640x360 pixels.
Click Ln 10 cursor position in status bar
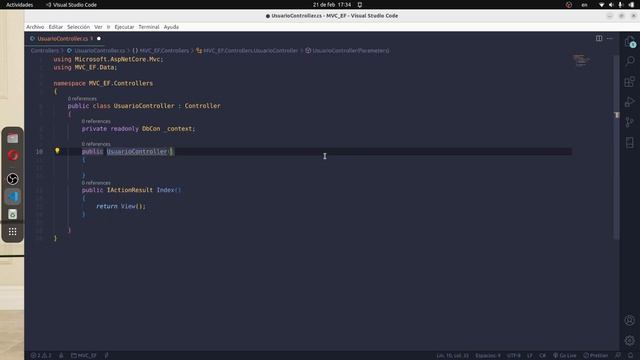[452, 356]
